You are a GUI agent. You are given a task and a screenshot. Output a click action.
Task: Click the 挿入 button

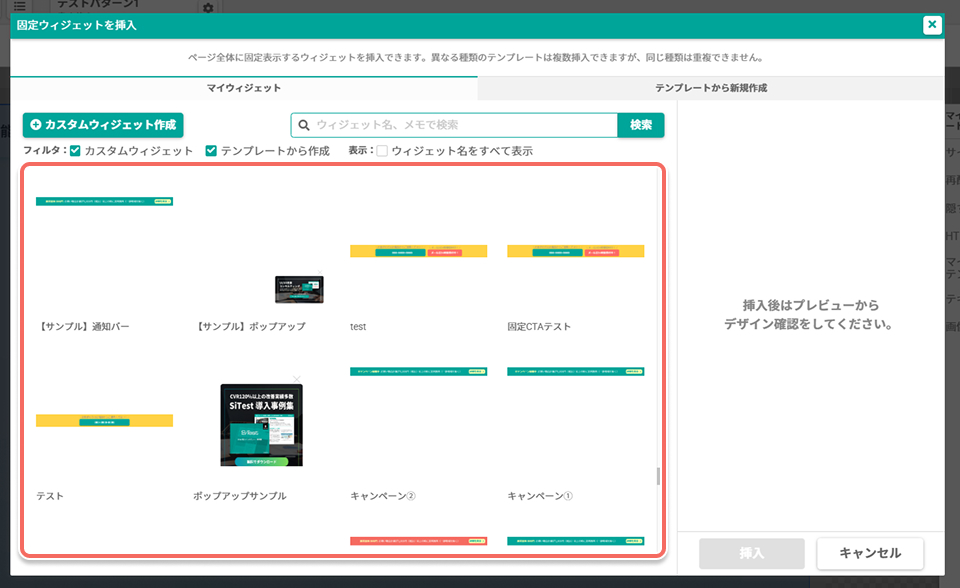tap(752, 553)
